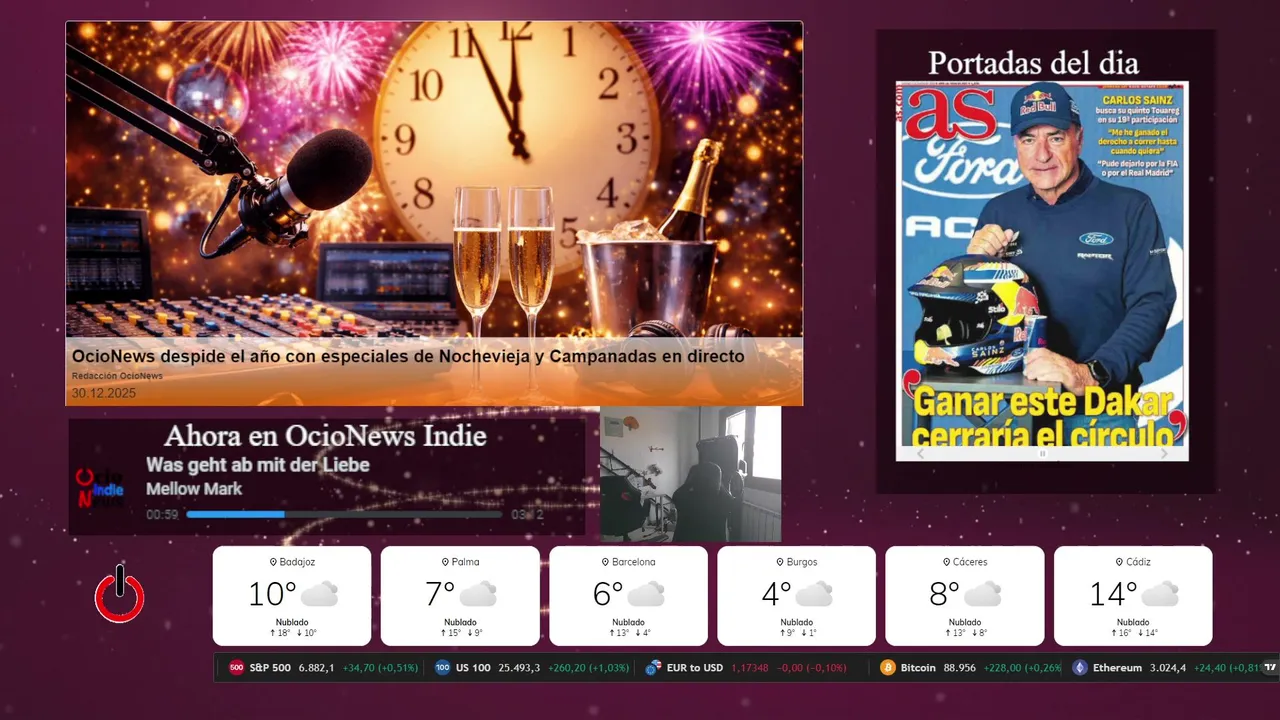Pause the Portadas del dia slideshow
The image size is (1280, 720).
(1042, 453)
